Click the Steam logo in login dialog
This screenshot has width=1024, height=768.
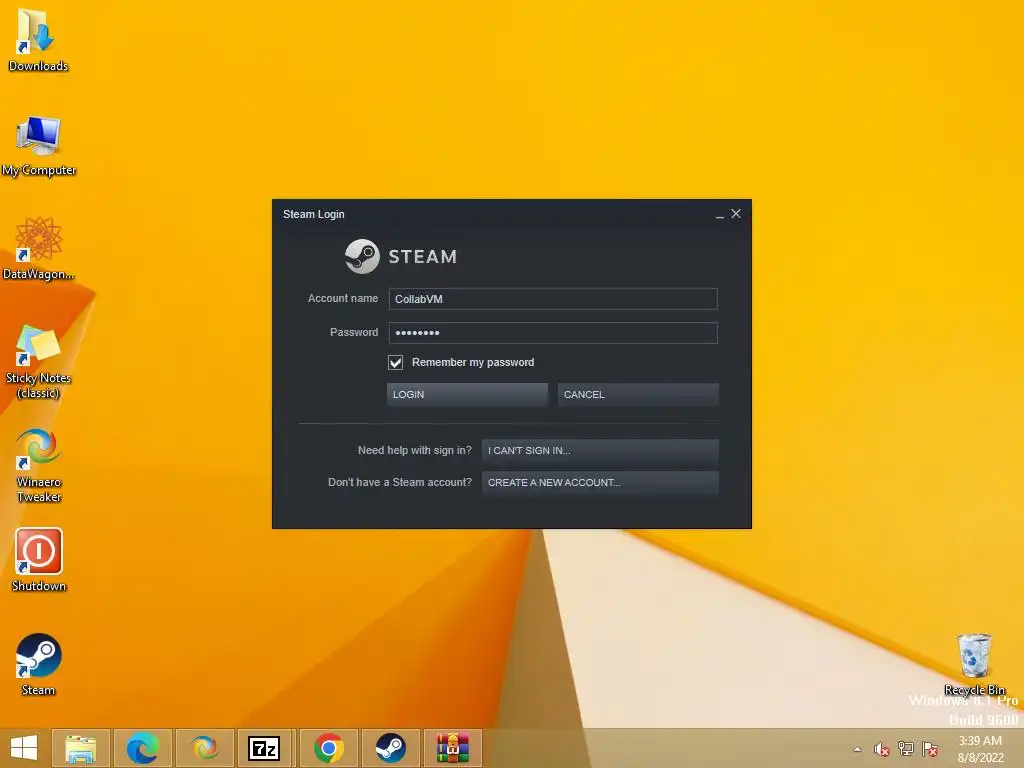pyautogui.click(x=401, y=256)
